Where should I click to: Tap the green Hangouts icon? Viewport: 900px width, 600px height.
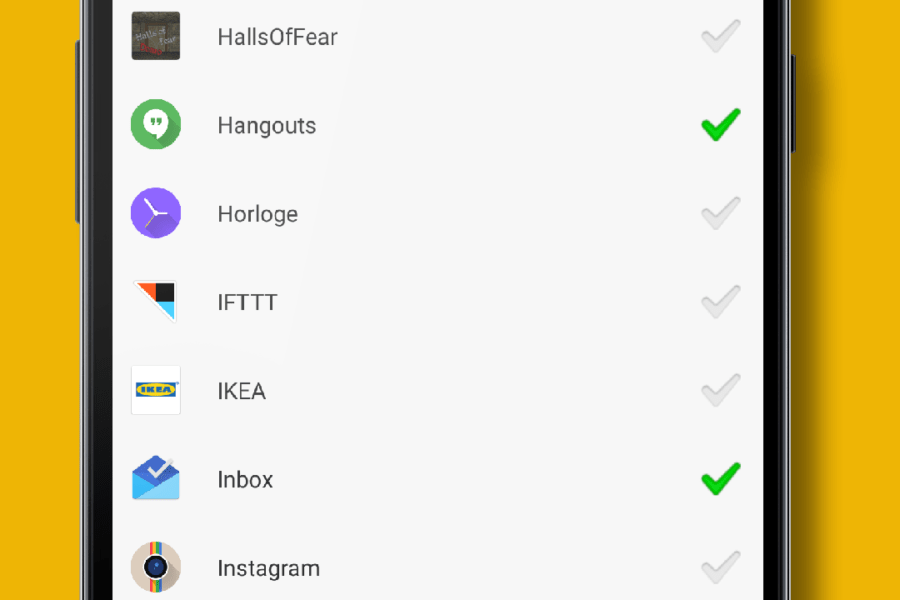pos(156,124)
